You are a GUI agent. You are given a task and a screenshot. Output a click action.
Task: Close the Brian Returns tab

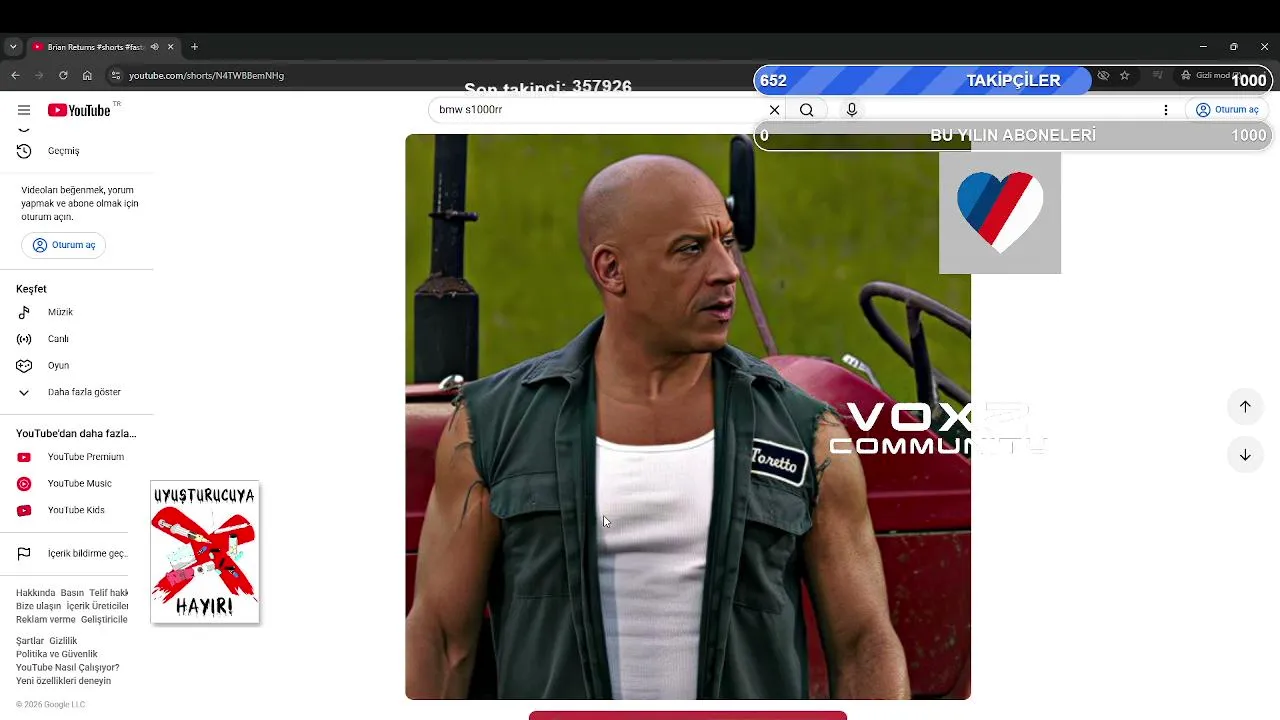170,47
